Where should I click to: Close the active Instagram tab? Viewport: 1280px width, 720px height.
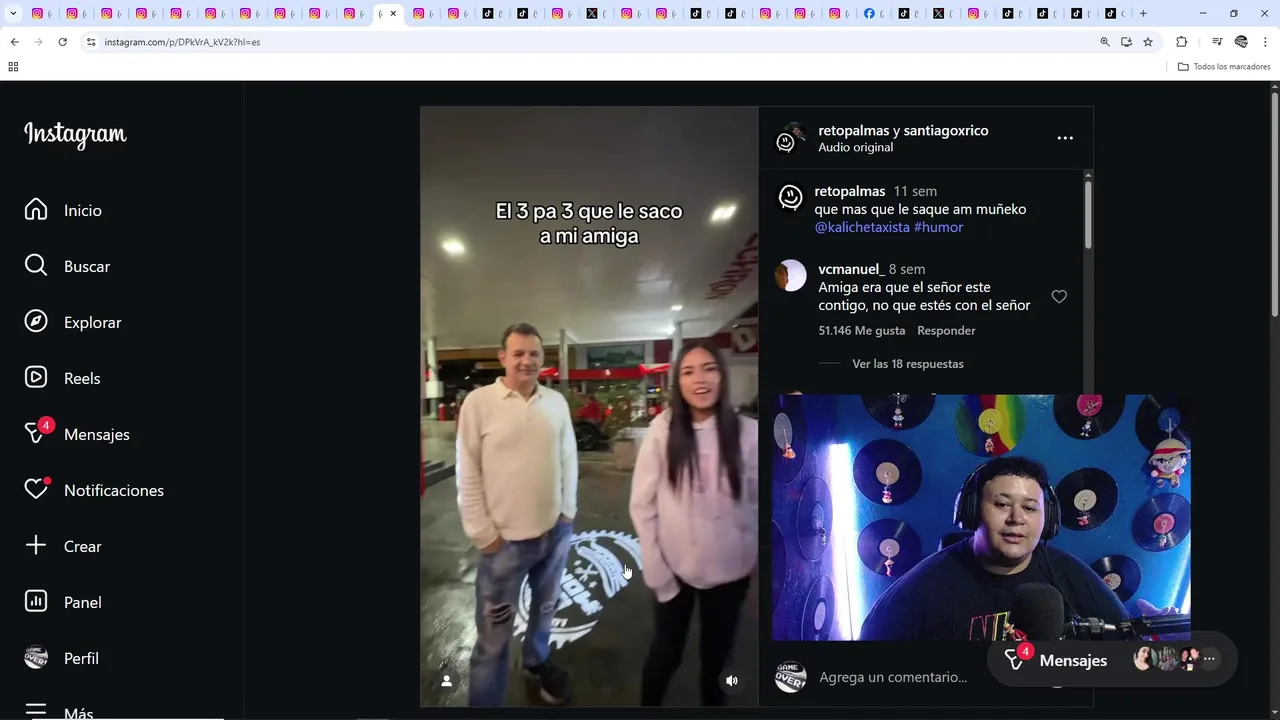point(393,14)
